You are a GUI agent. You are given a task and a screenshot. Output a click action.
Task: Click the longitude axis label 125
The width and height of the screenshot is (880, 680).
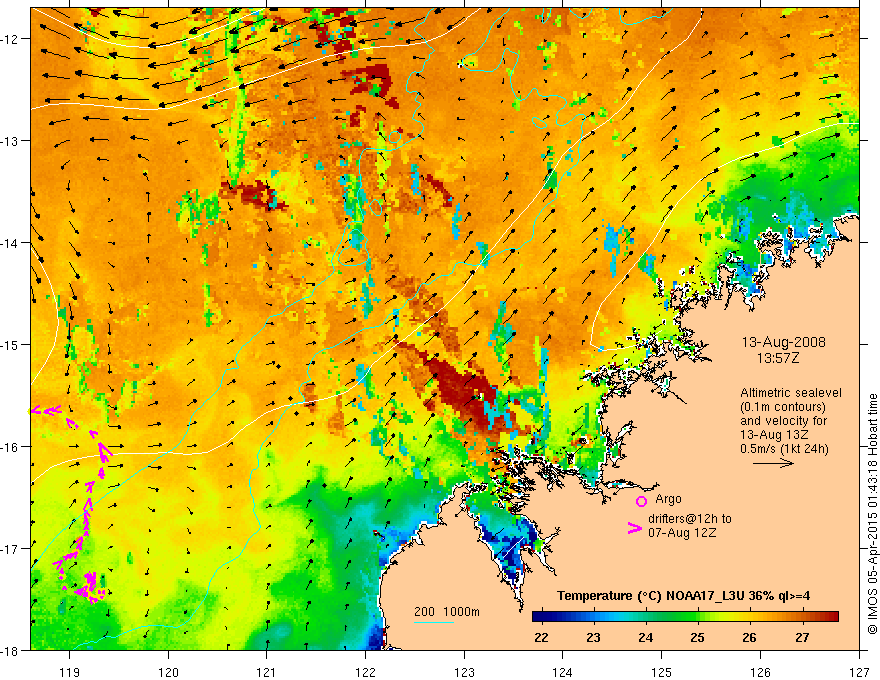point(661,673)
